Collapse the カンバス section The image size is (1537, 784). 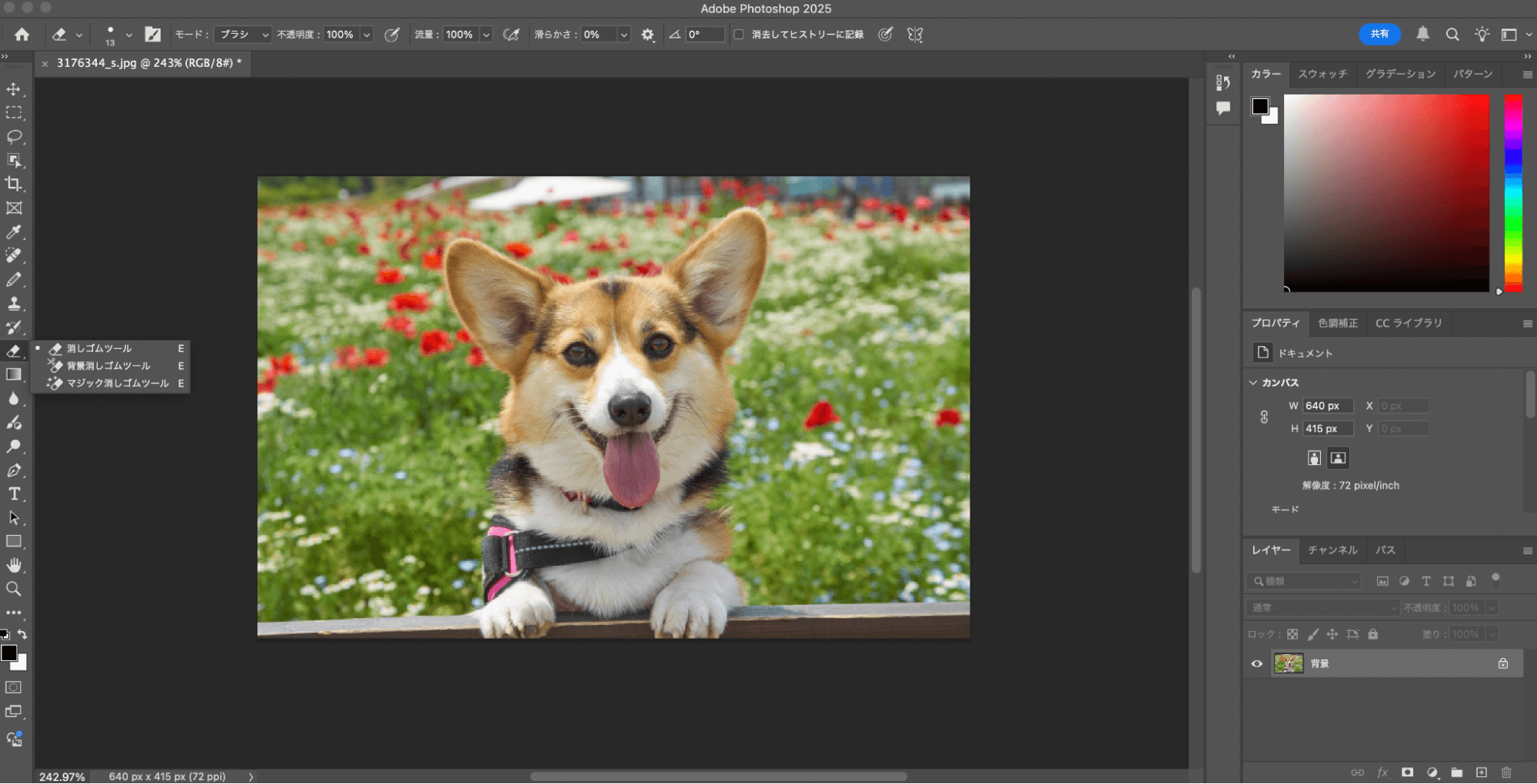(x=1253, y=383)
